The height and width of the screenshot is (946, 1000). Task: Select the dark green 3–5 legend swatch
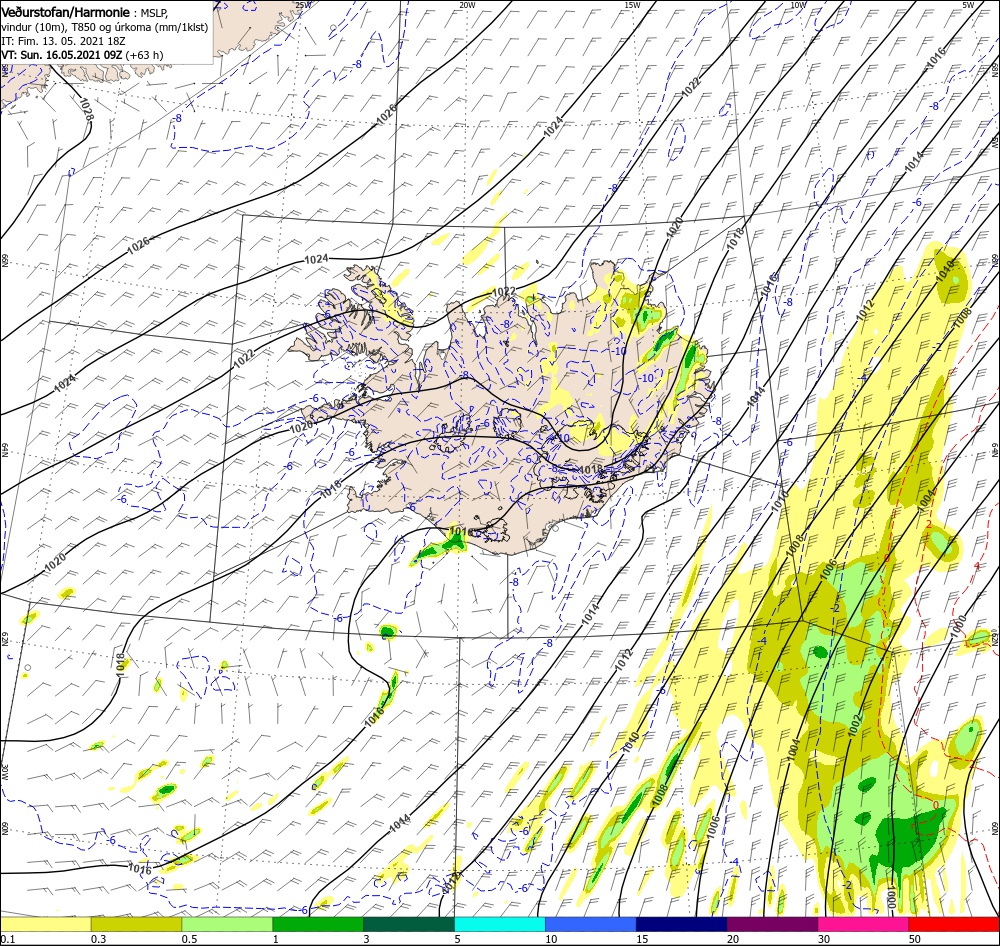(409, 924)
